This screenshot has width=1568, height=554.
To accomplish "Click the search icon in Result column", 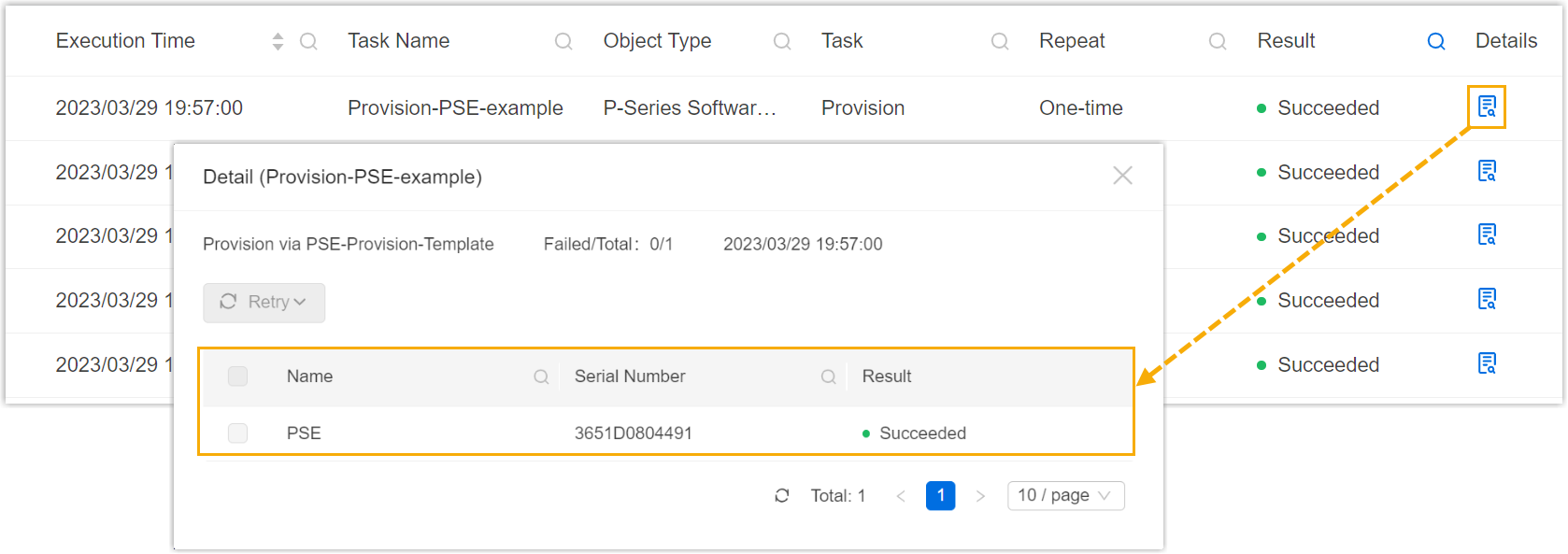I will [x=1436, y=41].
